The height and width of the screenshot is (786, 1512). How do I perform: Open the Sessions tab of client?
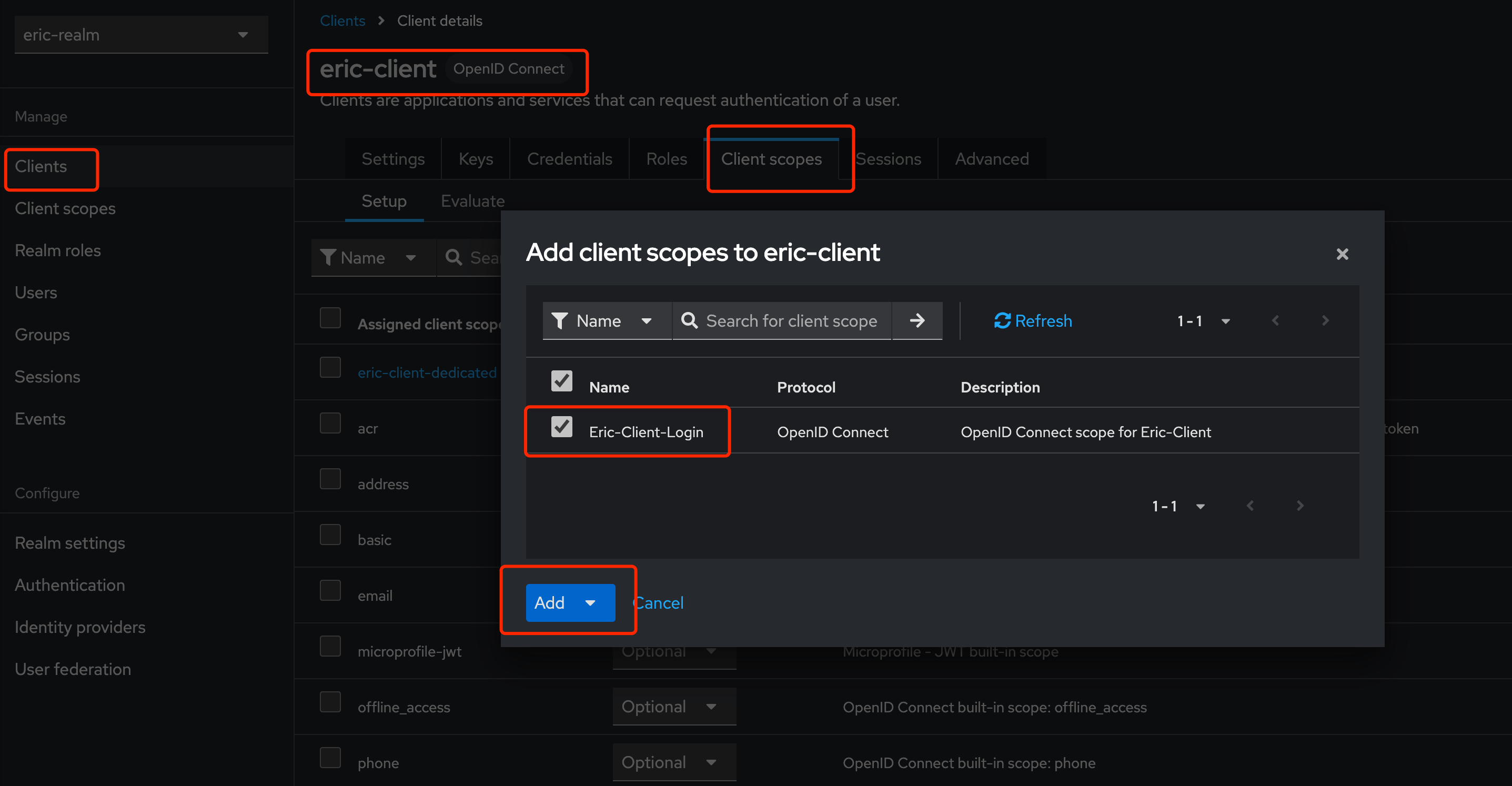[888, 158]
